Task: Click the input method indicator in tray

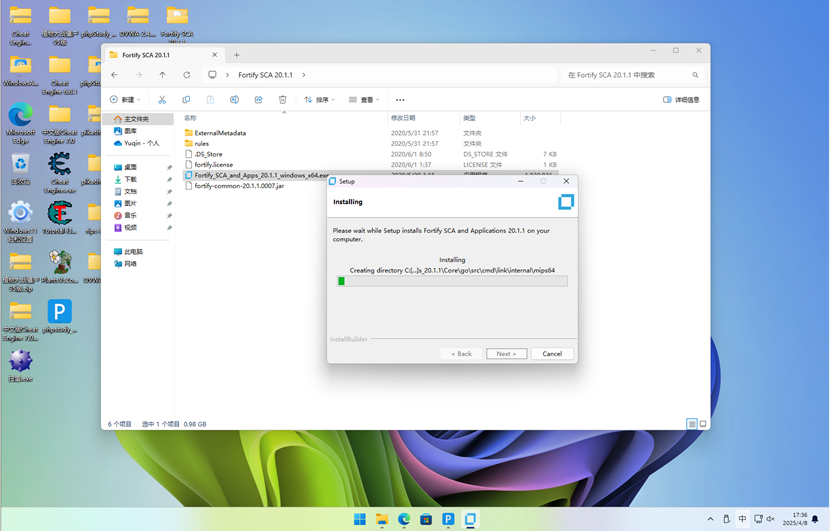Action: 742,519
